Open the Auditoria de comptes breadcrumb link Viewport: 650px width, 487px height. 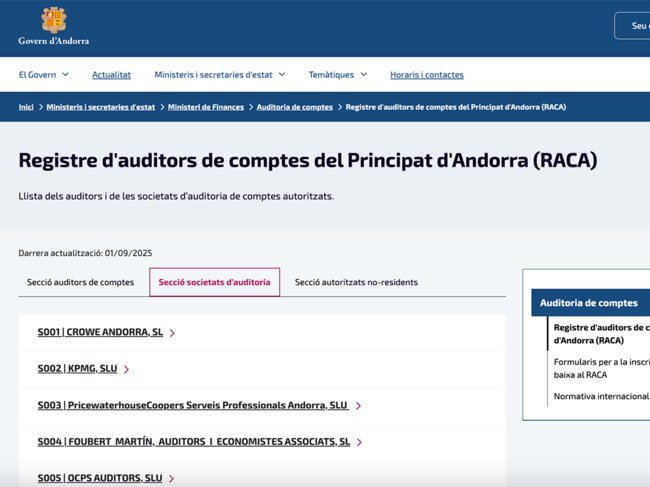(x=294, y=107)
